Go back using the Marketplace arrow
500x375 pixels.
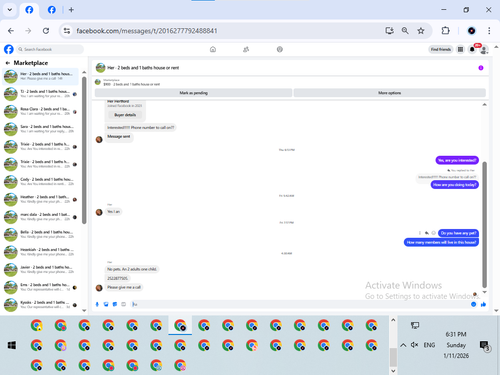(8, 63)
